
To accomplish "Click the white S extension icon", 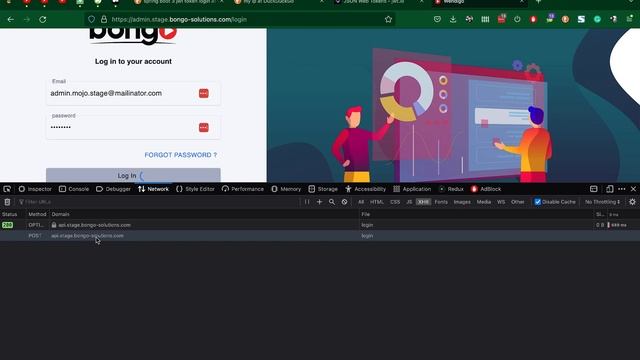I will [581, 19].
